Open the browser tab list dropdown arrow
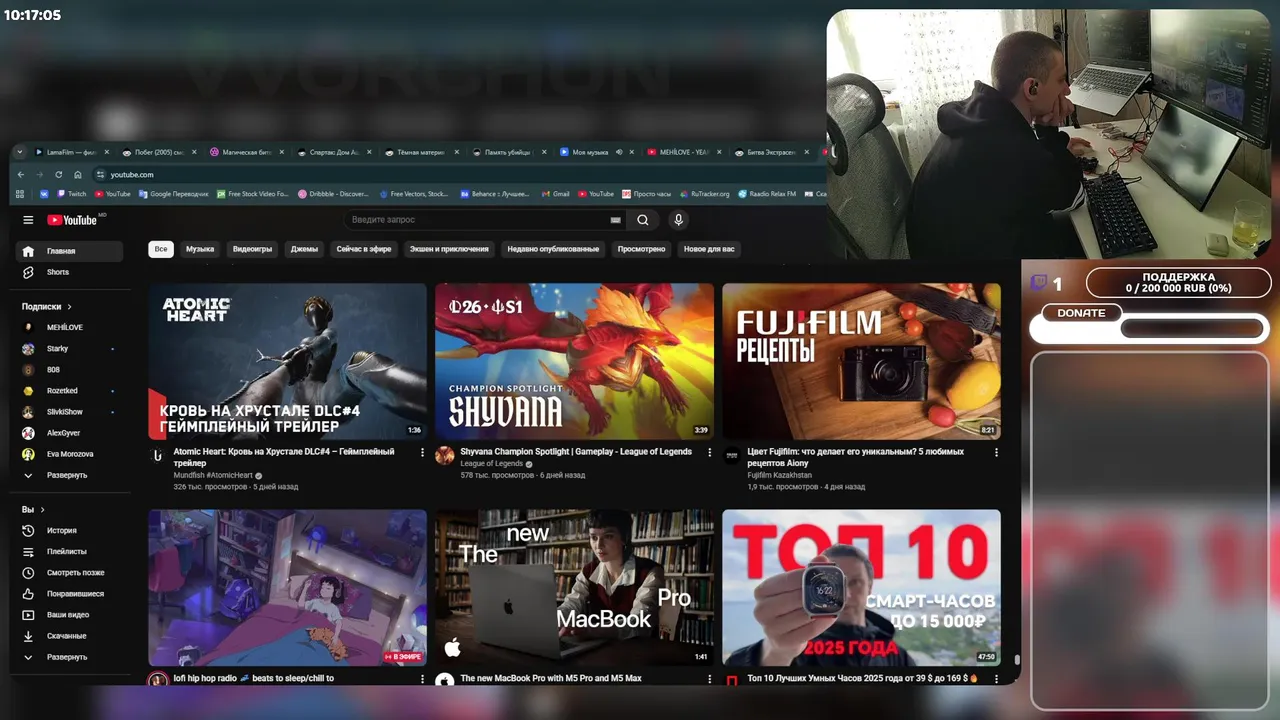The width and height of the screenshot is (1280, 720). (21, 152)
